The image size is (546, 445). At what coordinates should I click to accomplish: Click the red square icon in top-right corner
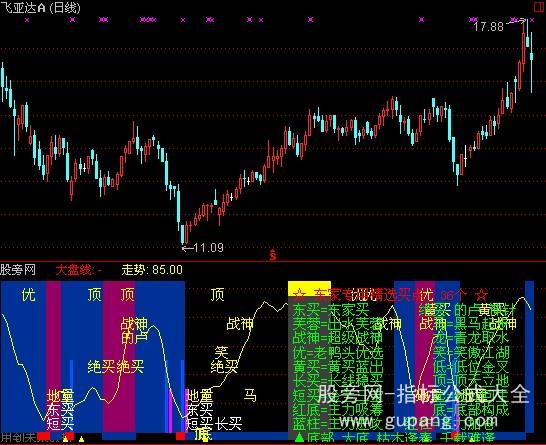click(539, 7)
